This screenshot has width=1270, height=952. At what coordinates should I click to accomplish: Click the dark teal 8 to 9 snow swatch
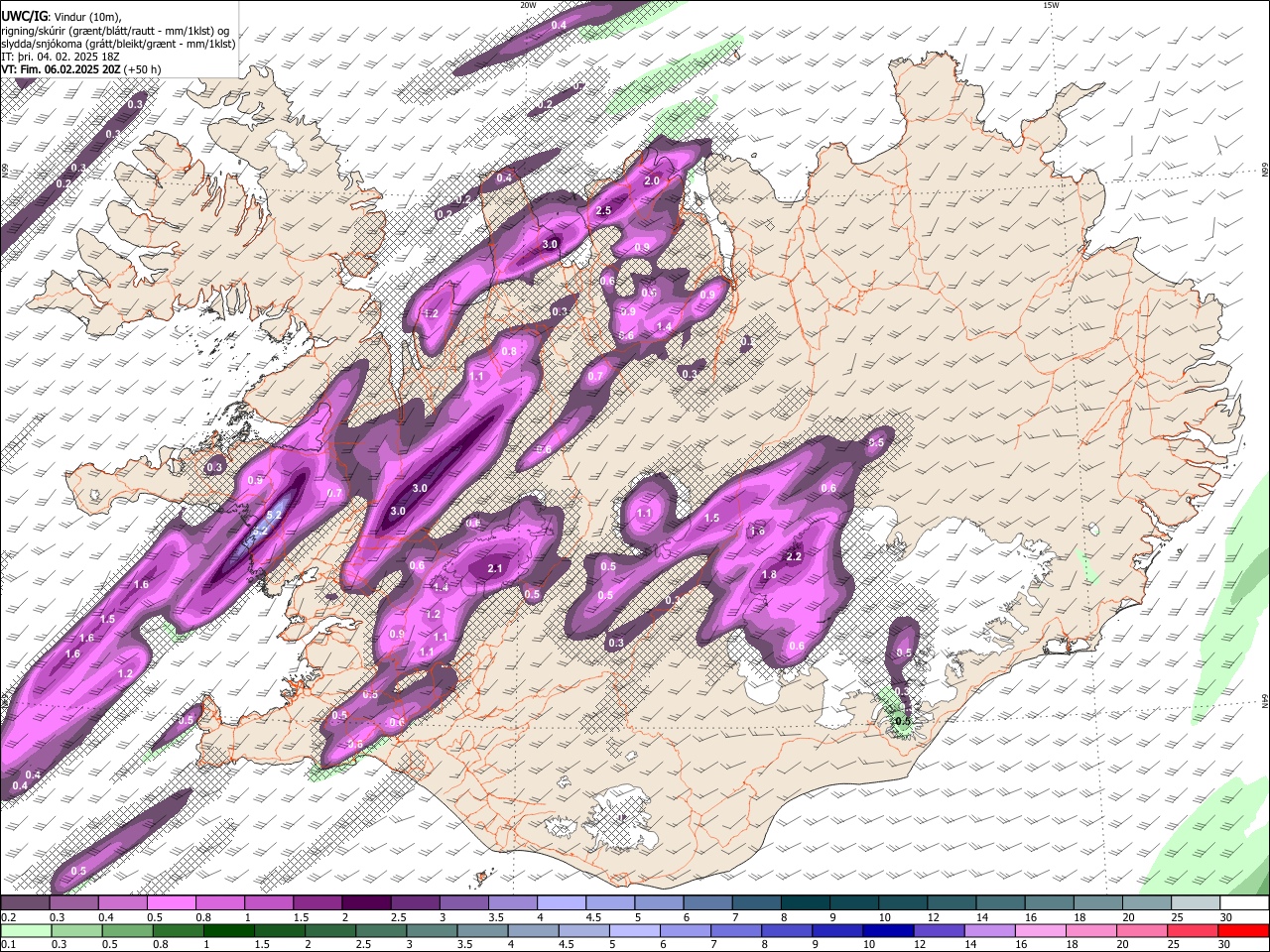point(806,903)
